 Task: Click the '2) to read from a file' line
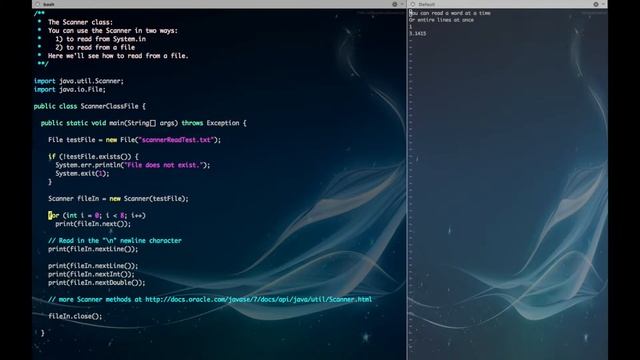95,47
